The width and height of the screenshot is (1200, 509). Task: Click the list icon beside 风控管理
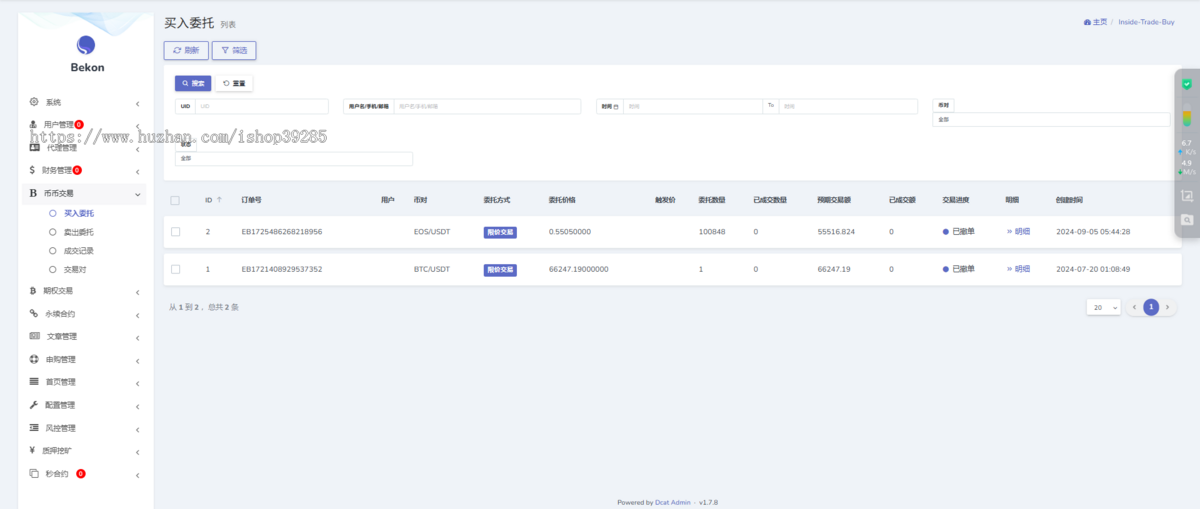pos(34,428)
